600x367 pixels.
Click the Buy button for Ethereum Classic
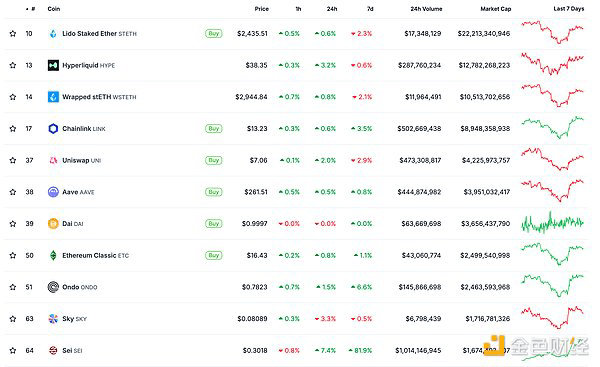click(214, 255)
